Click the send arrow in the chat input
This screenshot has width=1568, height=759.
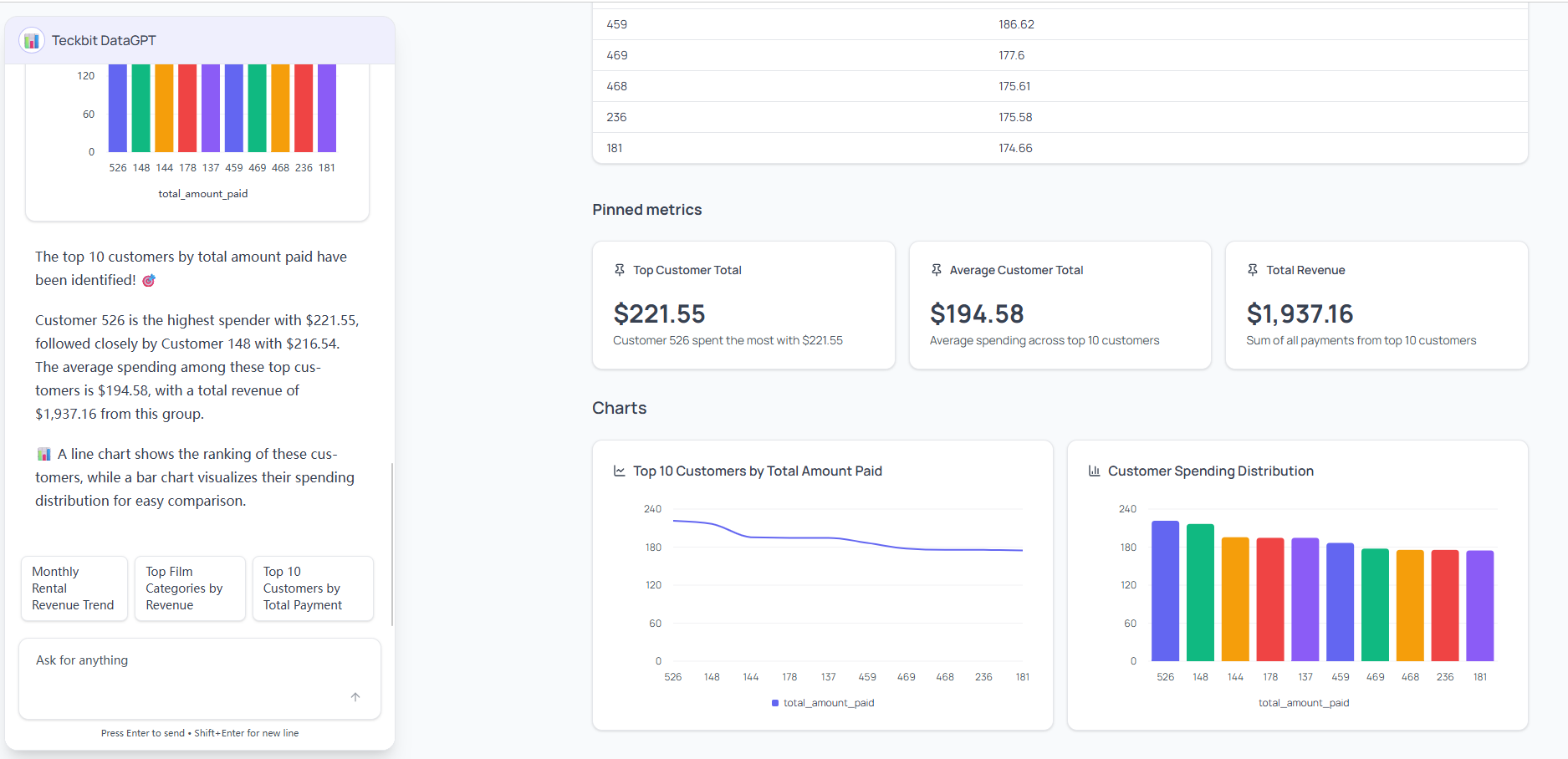[355, 696]
